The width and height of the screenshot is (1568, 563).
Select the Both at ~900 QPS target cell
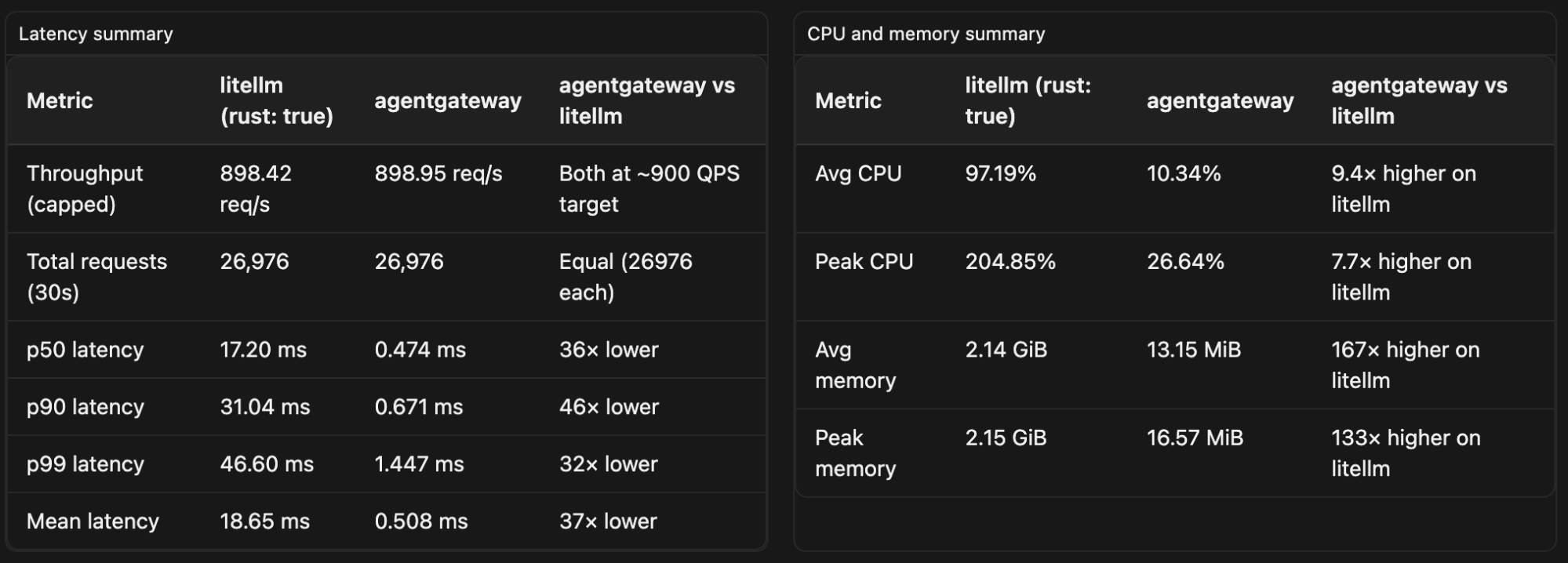(649, 188)
